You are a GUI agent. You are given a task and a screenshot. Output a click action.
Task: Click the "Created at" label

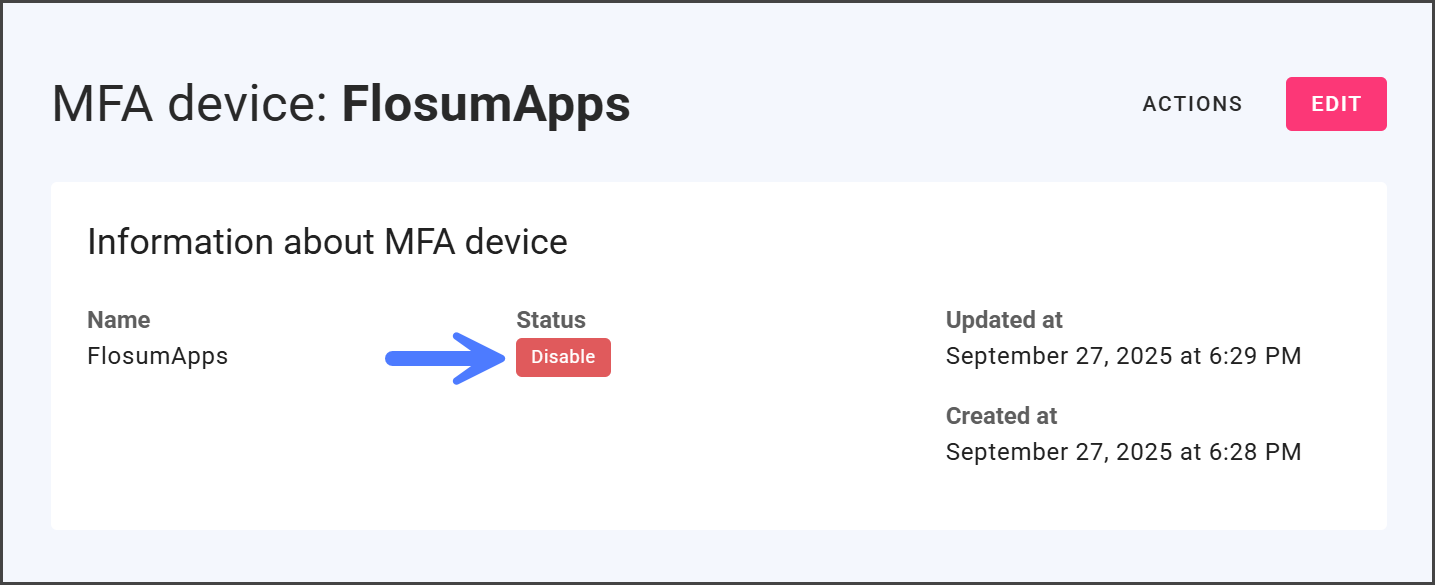tap(1001, 416)
